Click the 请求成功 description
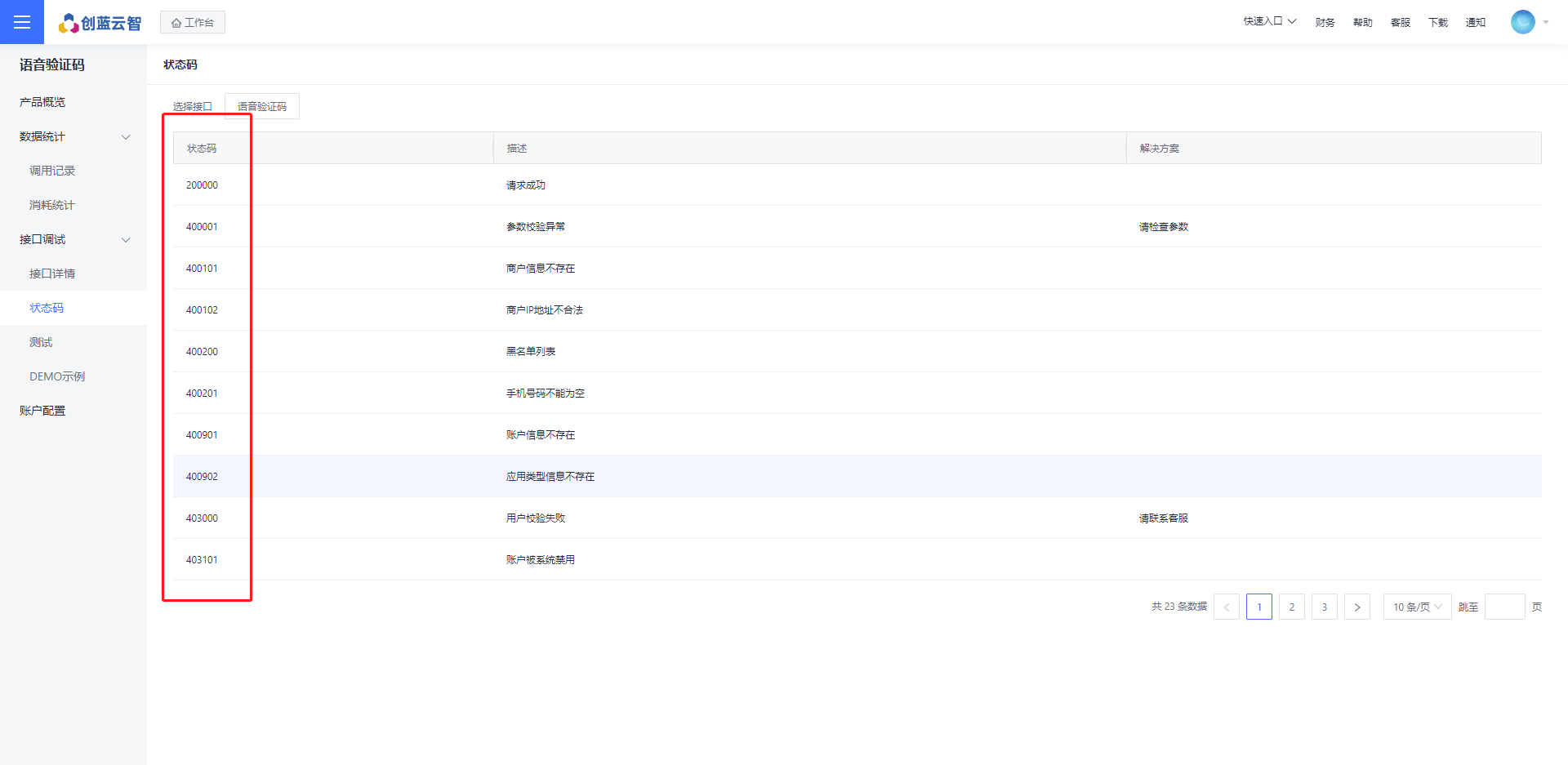Viewport: 1568px width, 765px height. pos(526,185)
